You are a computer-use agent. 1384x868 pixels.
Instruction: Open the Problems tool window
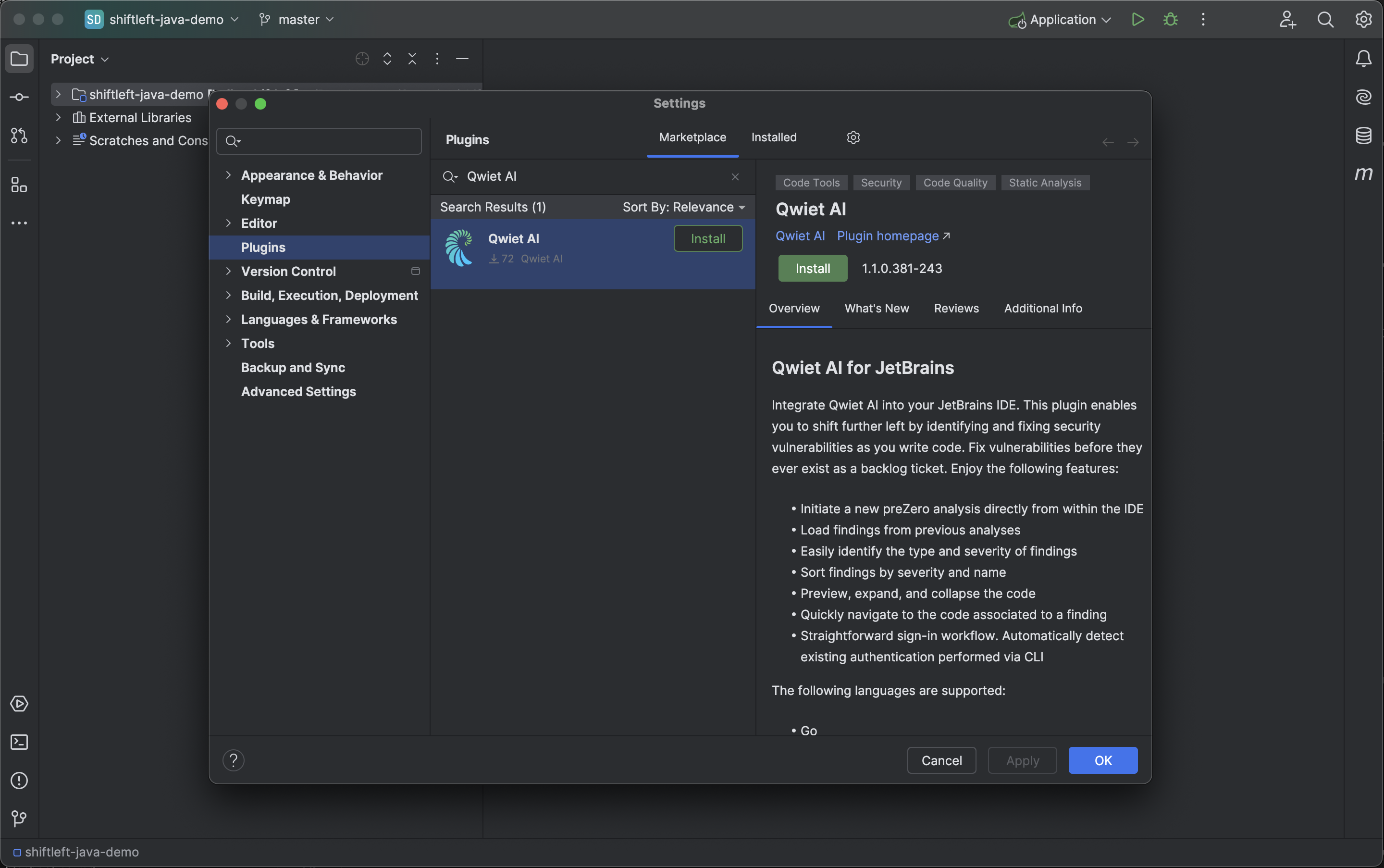[x=19, y=780]
